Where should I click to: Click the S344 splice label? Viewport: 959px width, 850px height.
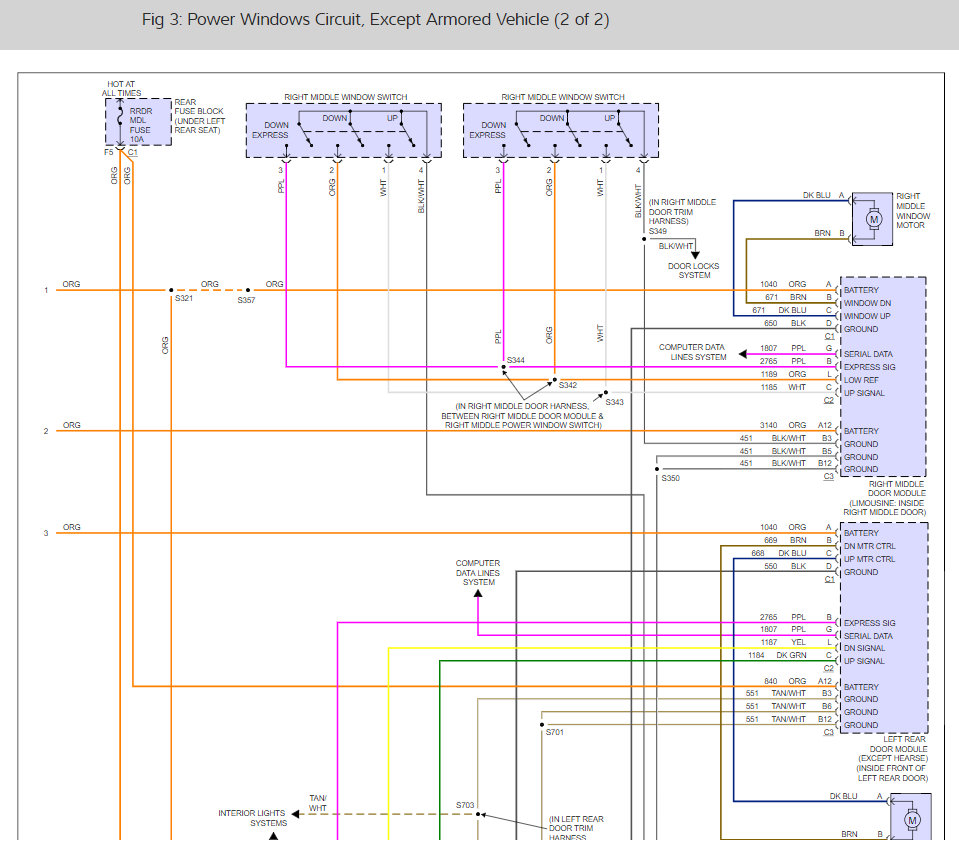516,360
